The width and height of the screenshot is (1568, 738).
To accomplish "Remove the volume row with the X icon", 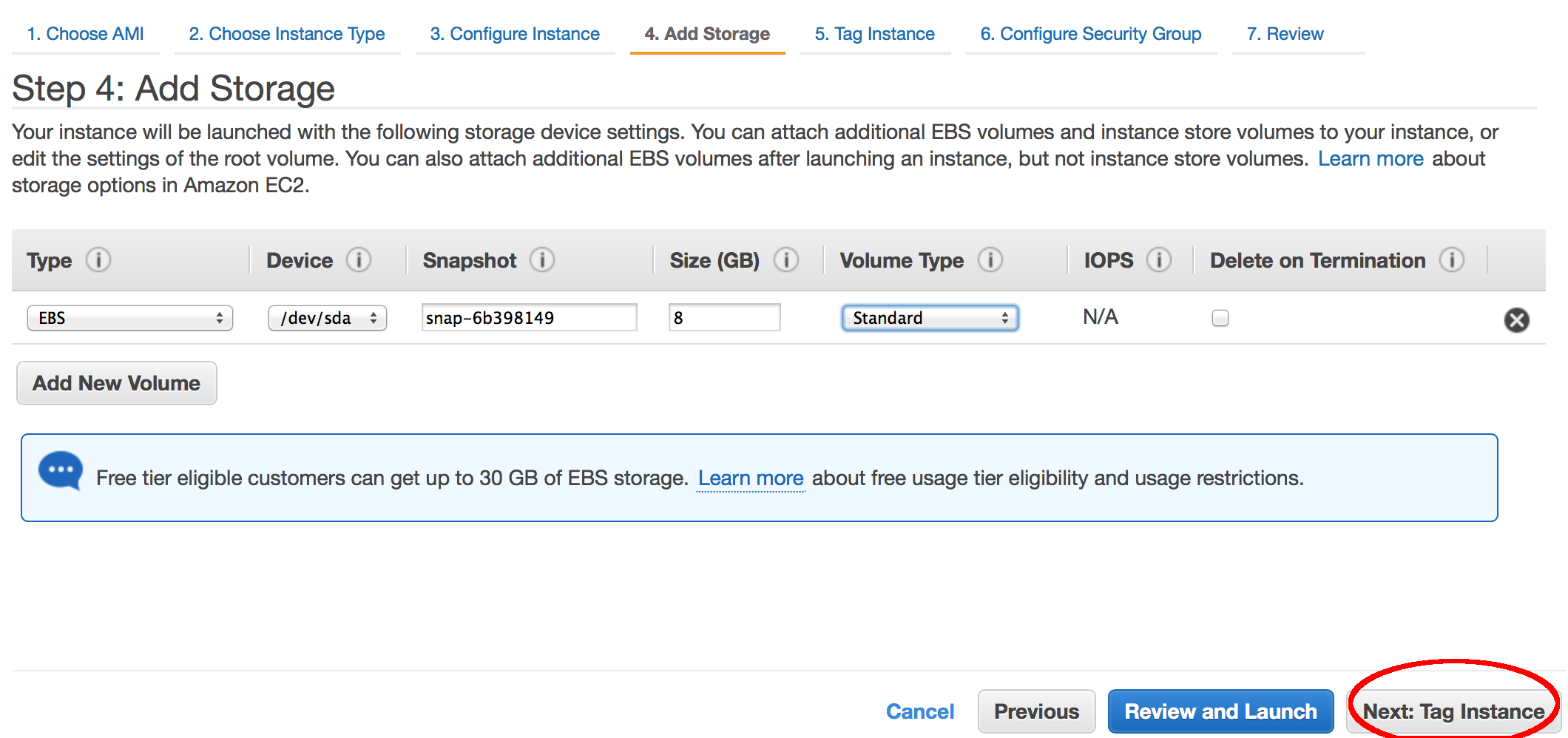I will tap(1517, 319).
